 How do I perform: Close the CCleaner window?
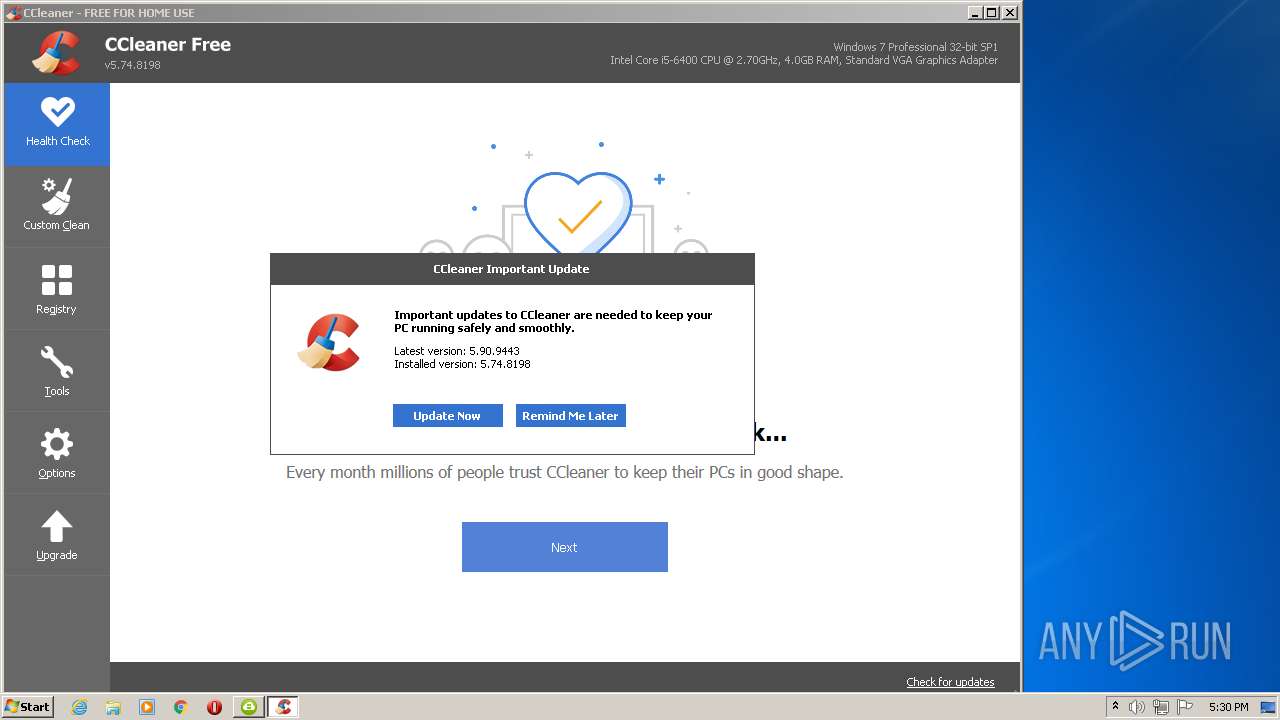coord(1010,12)
